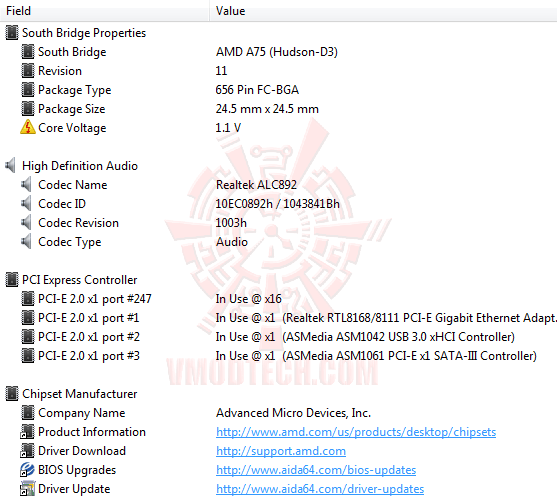
Task: Click the chip icon for port #247
Action: coord(28,299)
